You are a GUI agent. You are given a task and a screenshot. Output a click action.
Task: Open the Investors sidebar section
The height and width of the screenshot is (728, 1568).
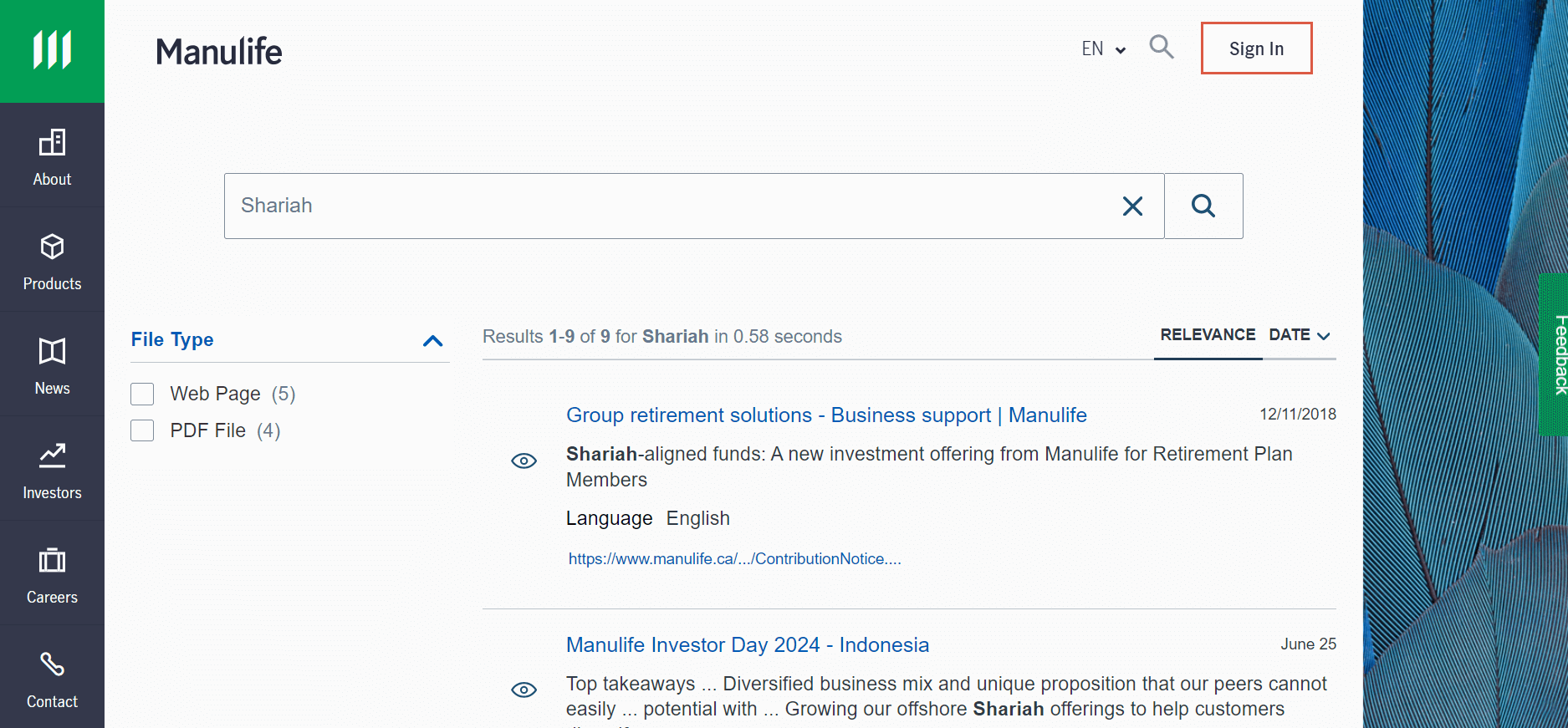(52, 471)
